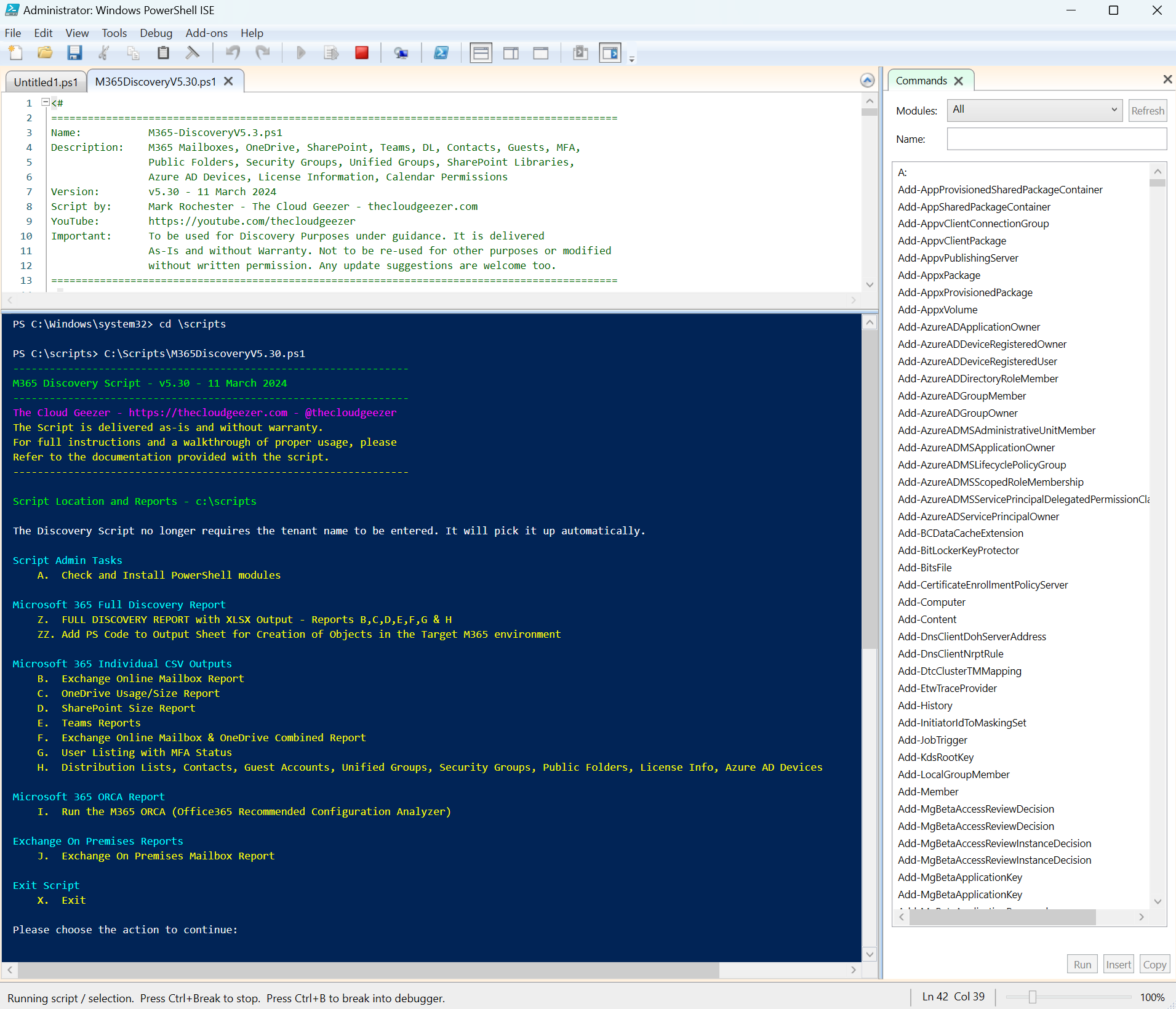This screenshot has height=1009, width=1176.
Task: Refresh the modules list
Action: (1147, 110)
